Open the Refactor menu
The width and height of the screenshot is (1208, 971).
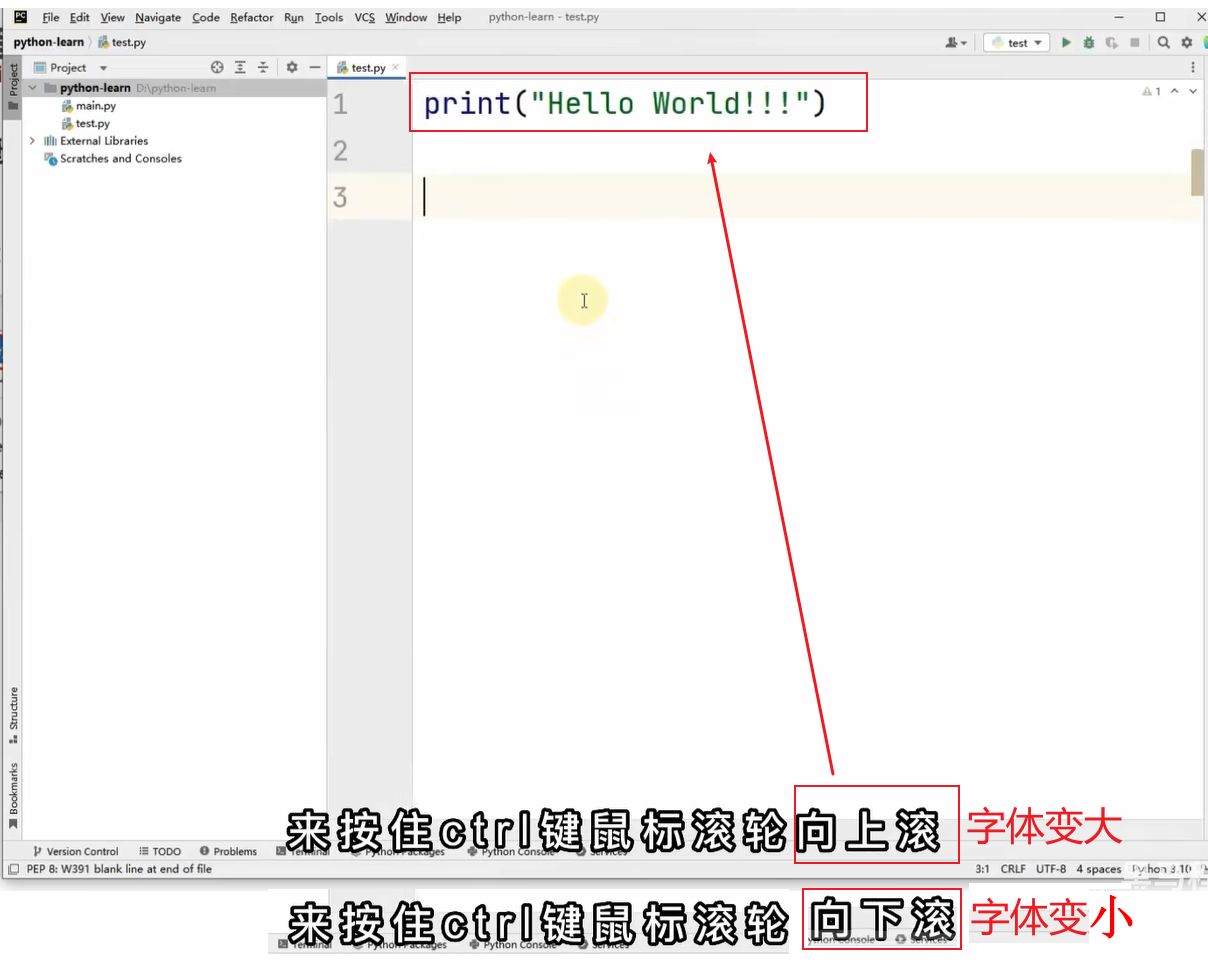click(251, 17)
